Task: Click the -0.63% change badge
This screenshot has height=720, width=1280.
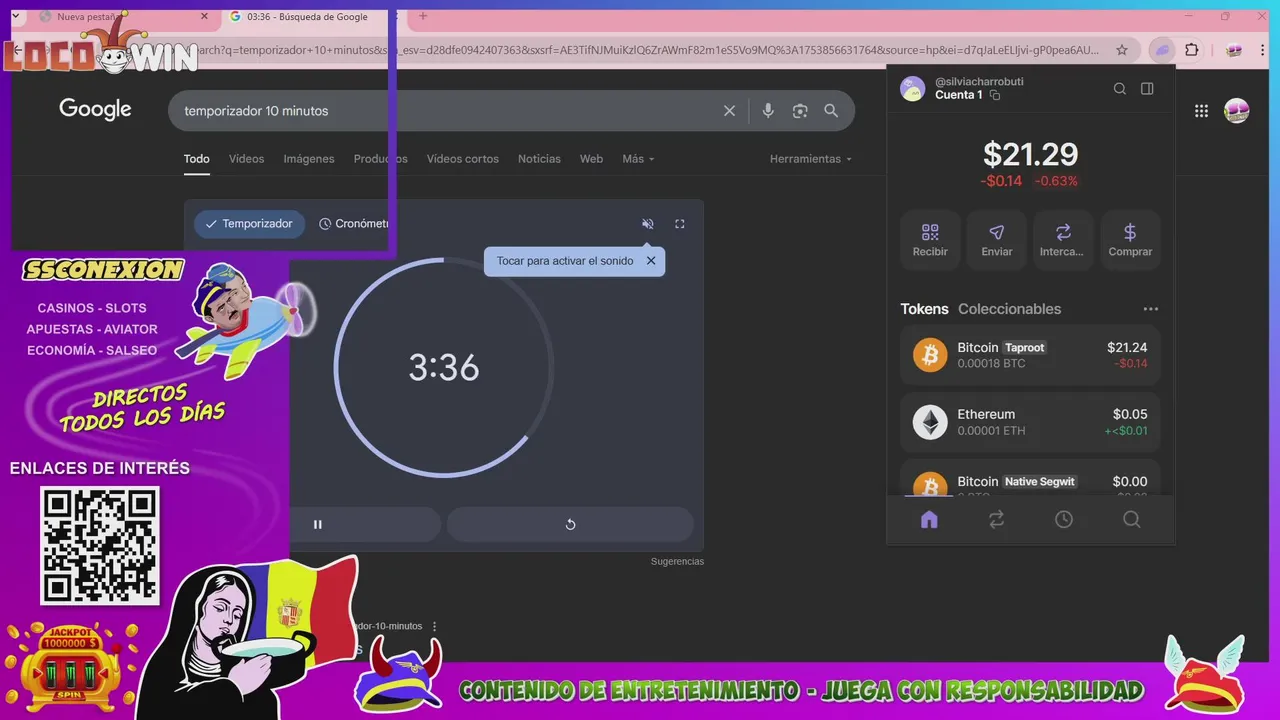Action: coord(1056,181)
